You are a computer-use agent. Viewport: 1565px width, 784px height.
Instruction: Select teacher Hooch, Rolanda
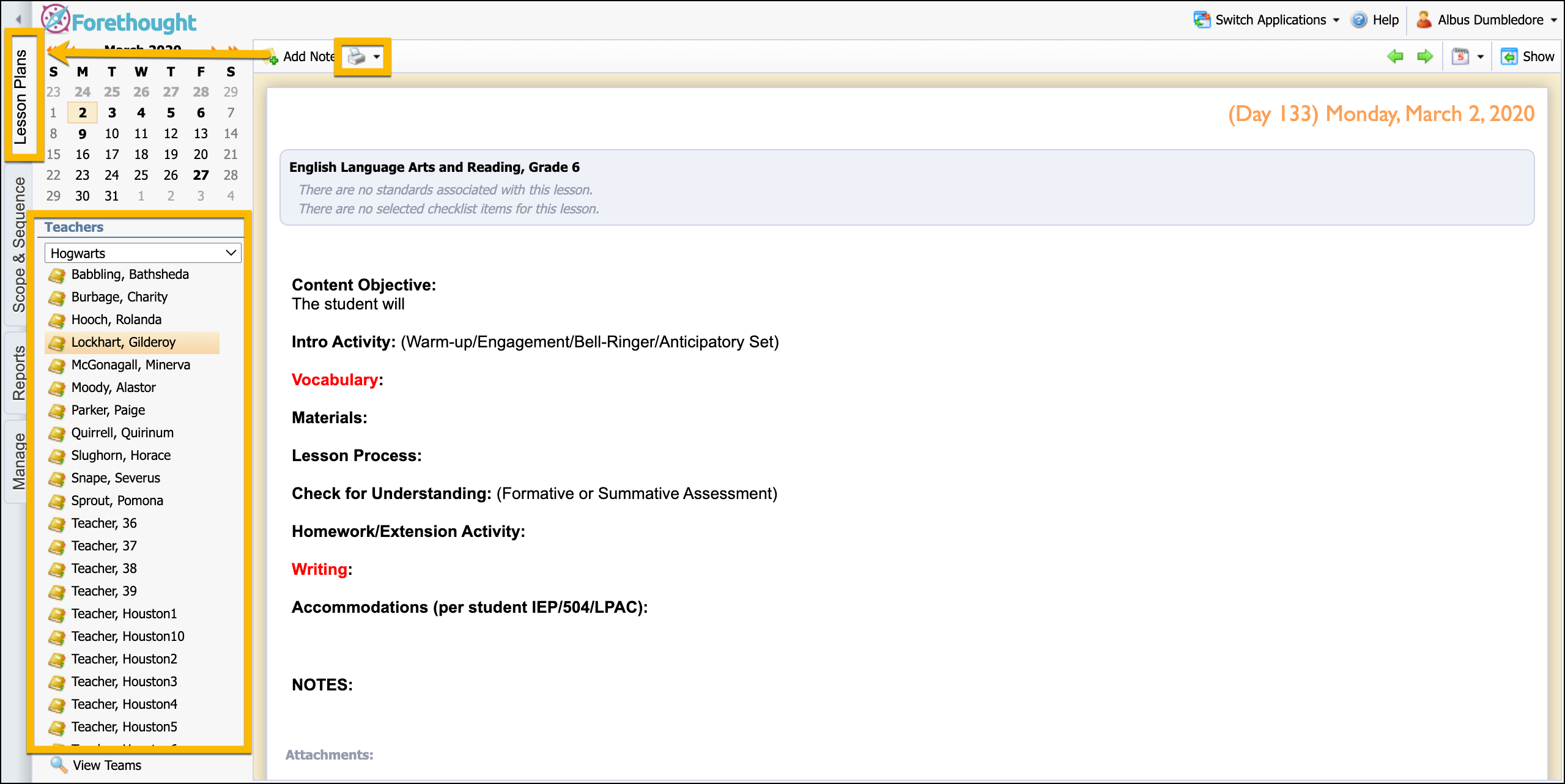click(116, 320)
